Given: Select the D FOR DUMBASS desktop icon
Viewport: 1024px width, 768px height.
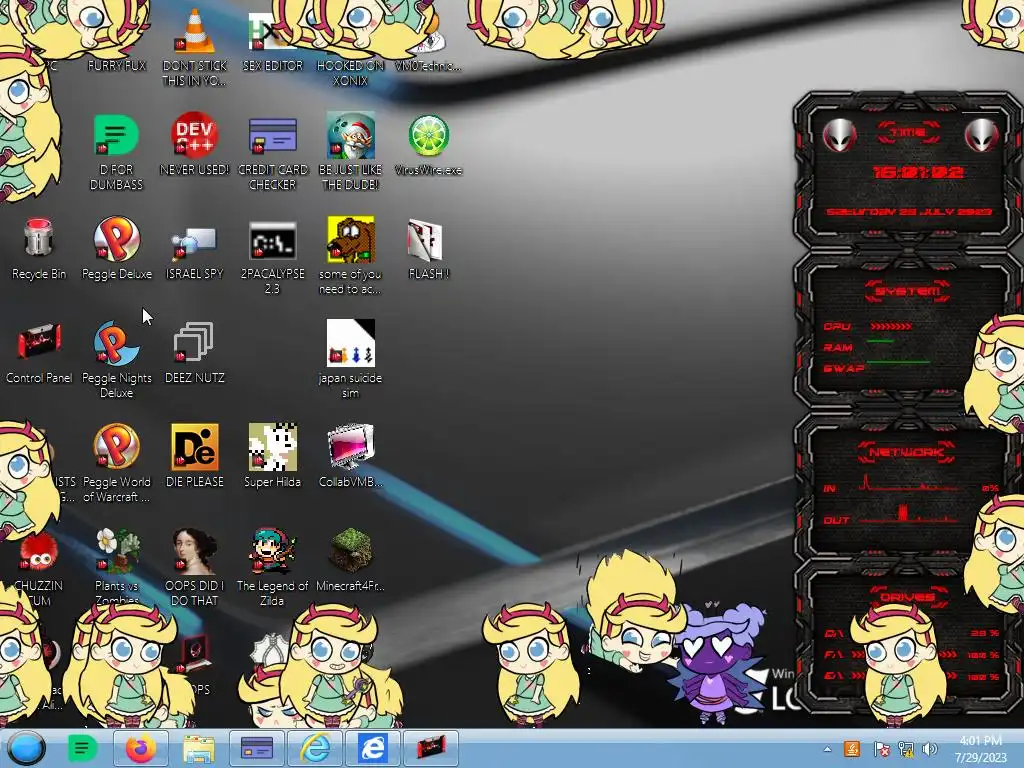Looking at the screenshot, I should click(x=116, y=136).
